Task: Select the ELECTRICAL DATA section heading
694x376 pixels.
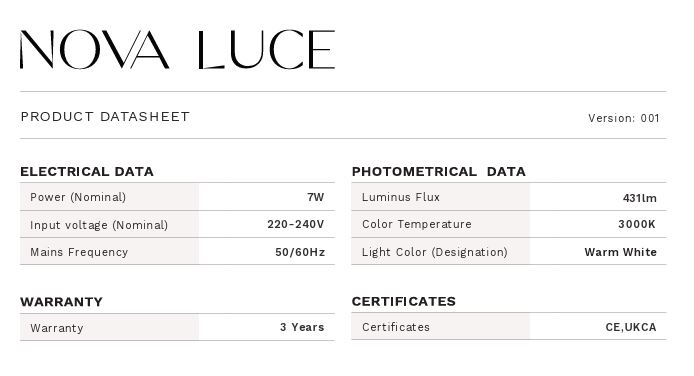Action: 87,172
